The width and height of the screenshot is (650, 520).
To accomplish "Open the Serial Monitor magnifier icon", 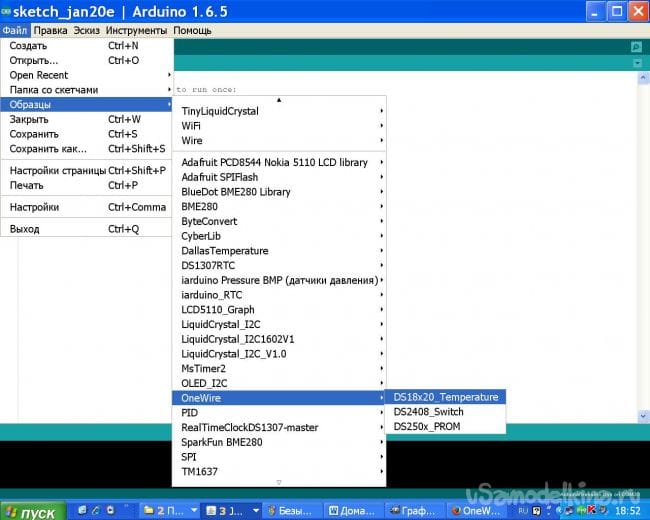I will click(636, 47).
